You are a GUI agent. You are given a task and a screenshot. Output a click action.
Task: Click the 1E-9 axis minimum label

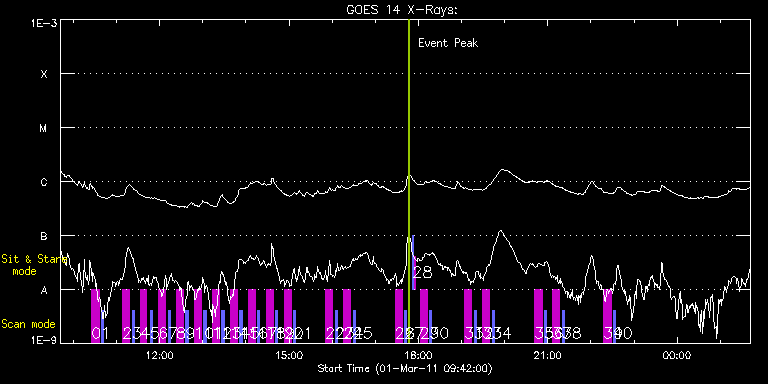(x=44, y=339)
